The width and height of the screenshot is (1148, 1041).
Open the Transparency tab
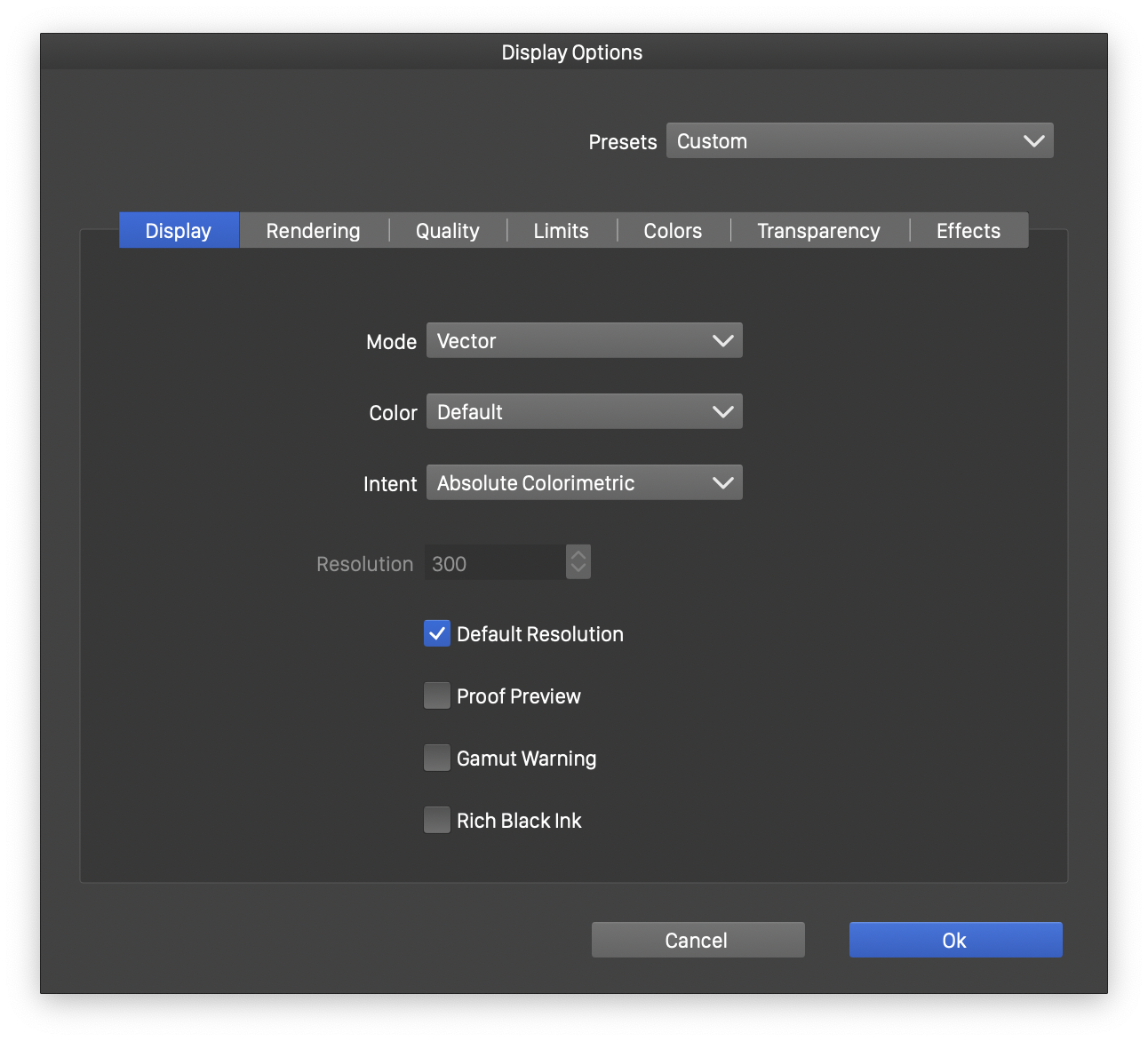pos(818,231)
